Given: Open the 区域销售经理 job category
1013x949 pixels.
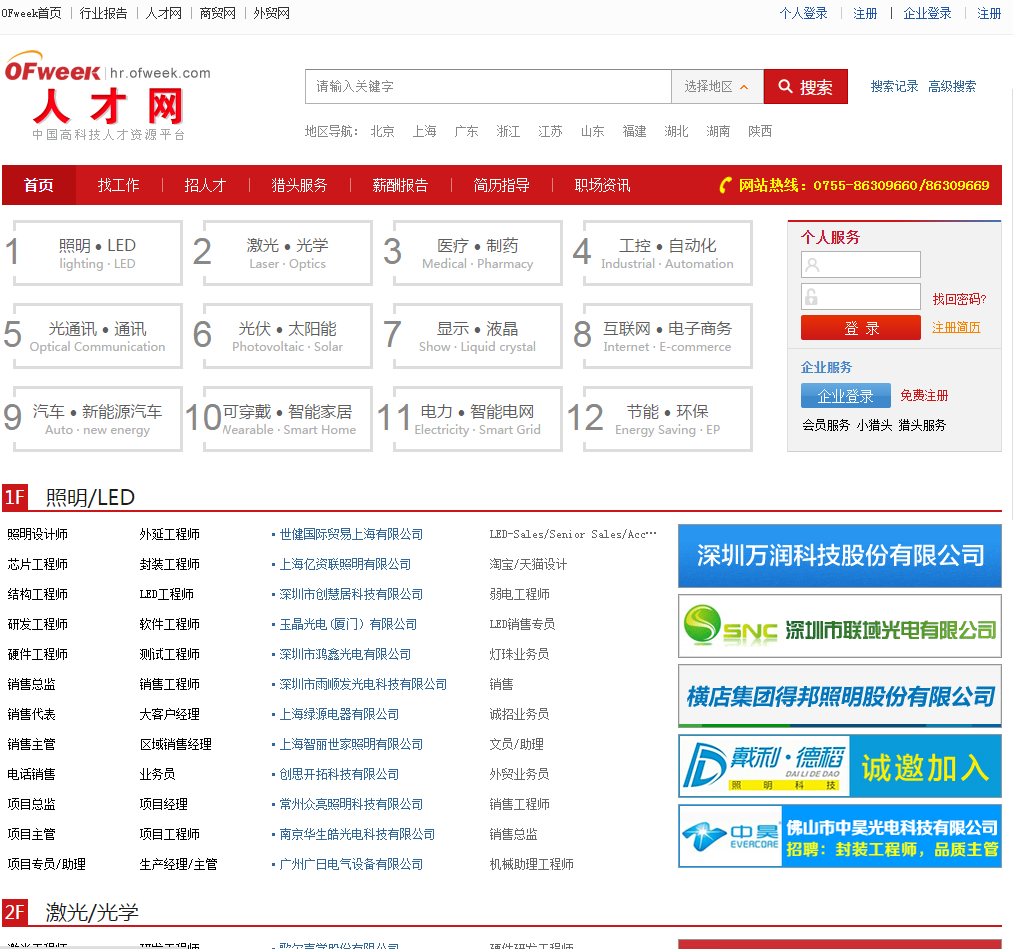Looking at the screenshot, I should point(176,744).
